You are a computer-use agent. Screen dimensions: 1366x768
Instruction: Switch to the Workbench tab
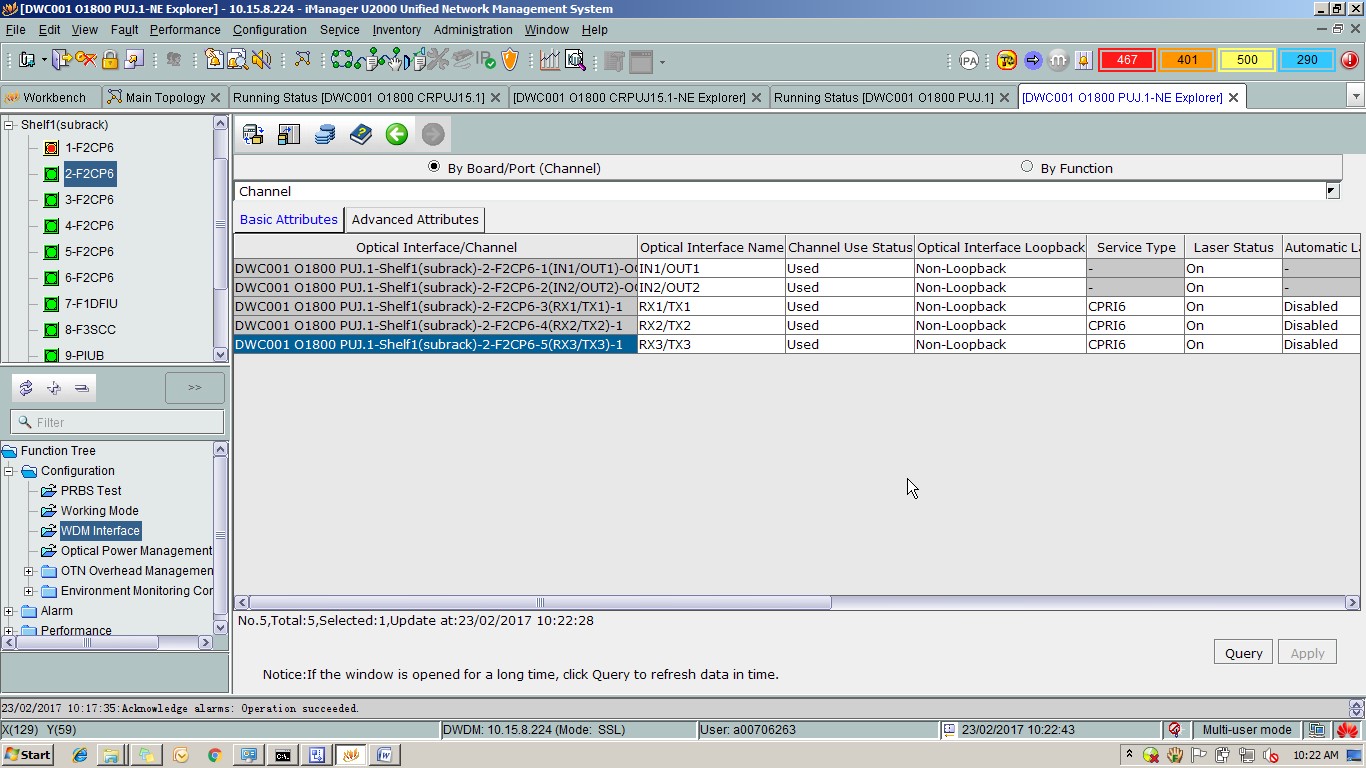point(50,97)
